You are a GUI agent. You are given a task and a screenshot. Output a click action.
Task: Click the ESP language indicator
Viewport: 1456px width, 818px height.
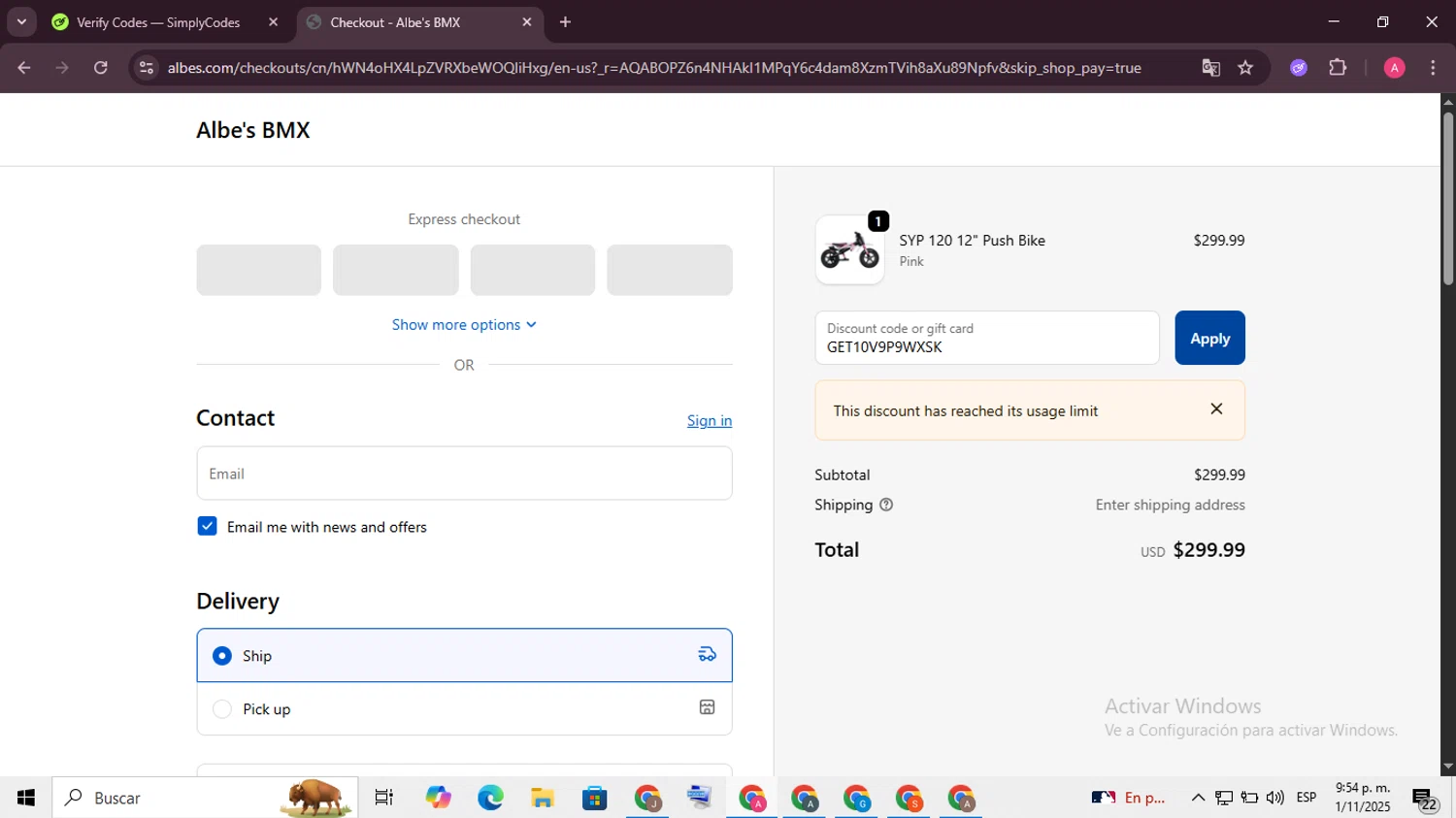1307,798
